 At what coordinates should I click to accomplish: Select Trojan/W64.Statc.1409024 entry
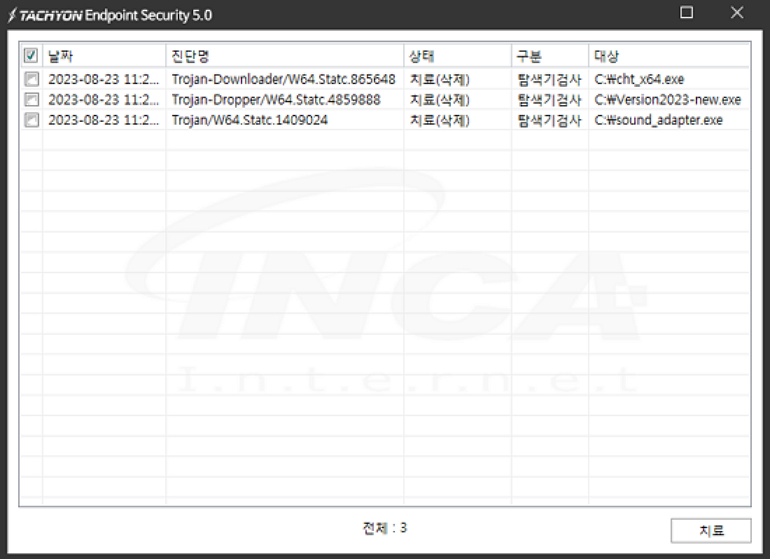[249, 120]
